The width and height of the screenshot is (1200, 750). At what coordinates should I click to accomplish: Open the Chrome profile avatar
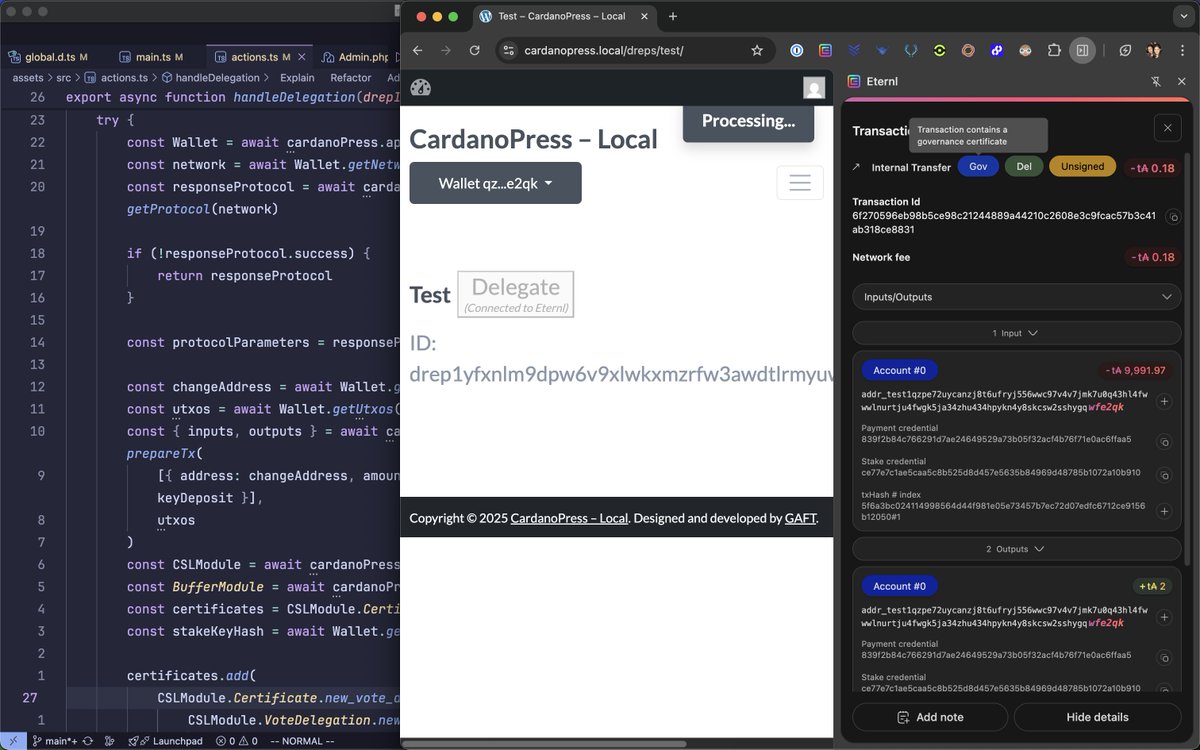click(1154, 50)
